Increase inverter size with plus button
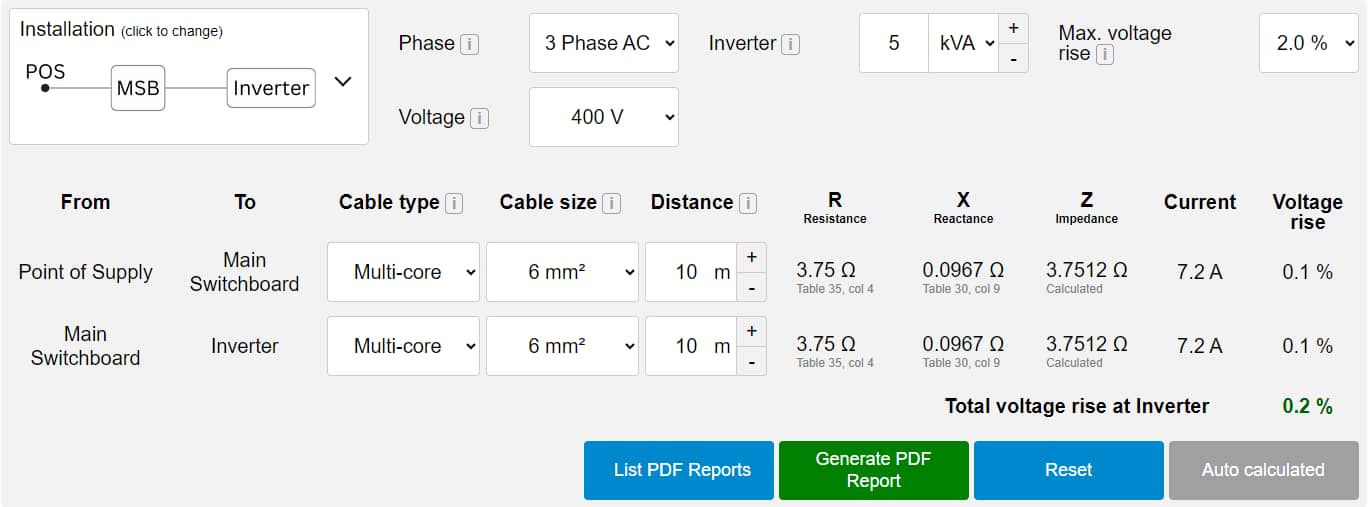Viewport: 1368px width, 507px height. click(x=1013, y=28)
